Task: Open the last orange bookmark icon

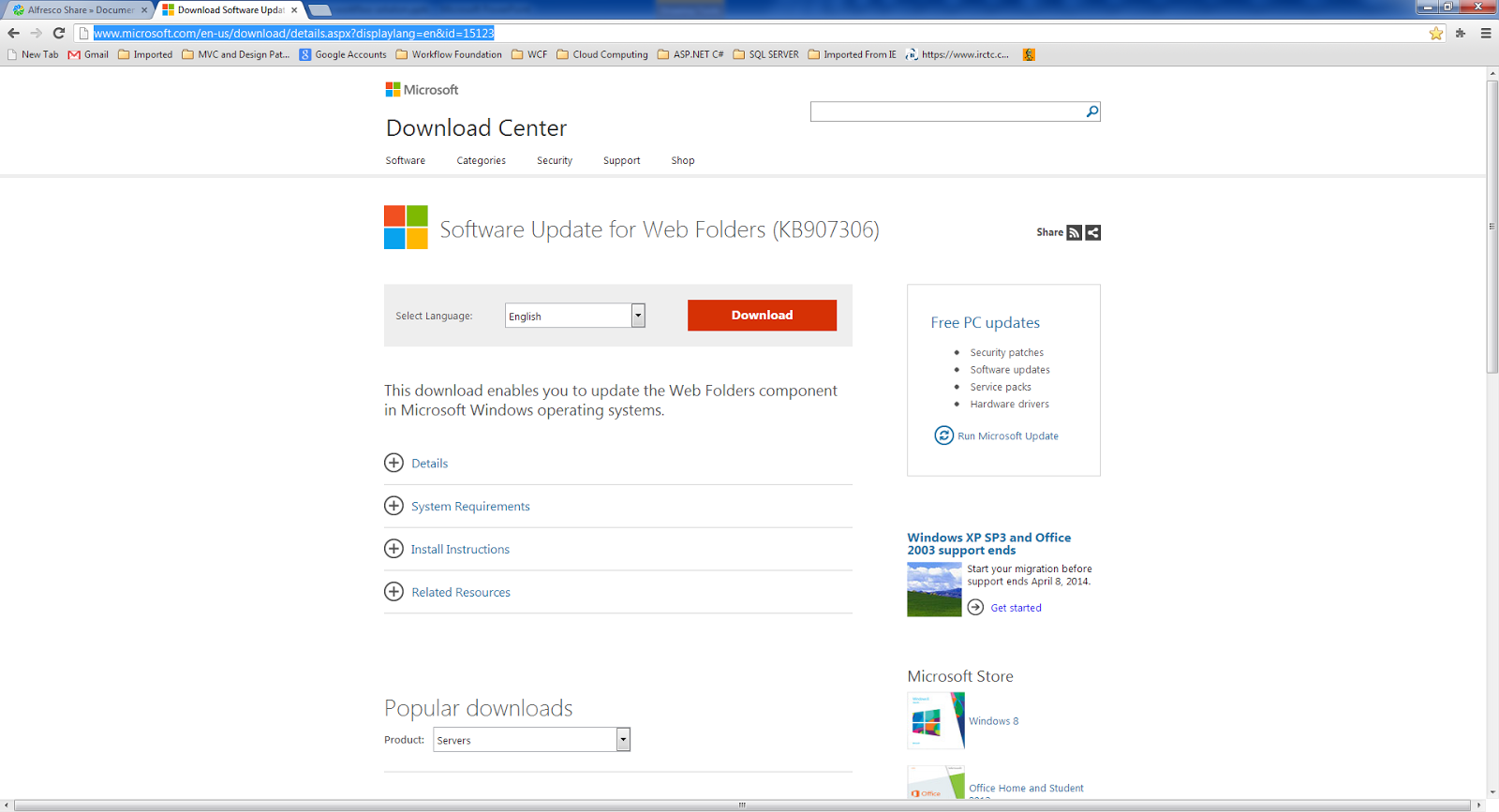Action: pyautogui.click(x=1029, y=54)
